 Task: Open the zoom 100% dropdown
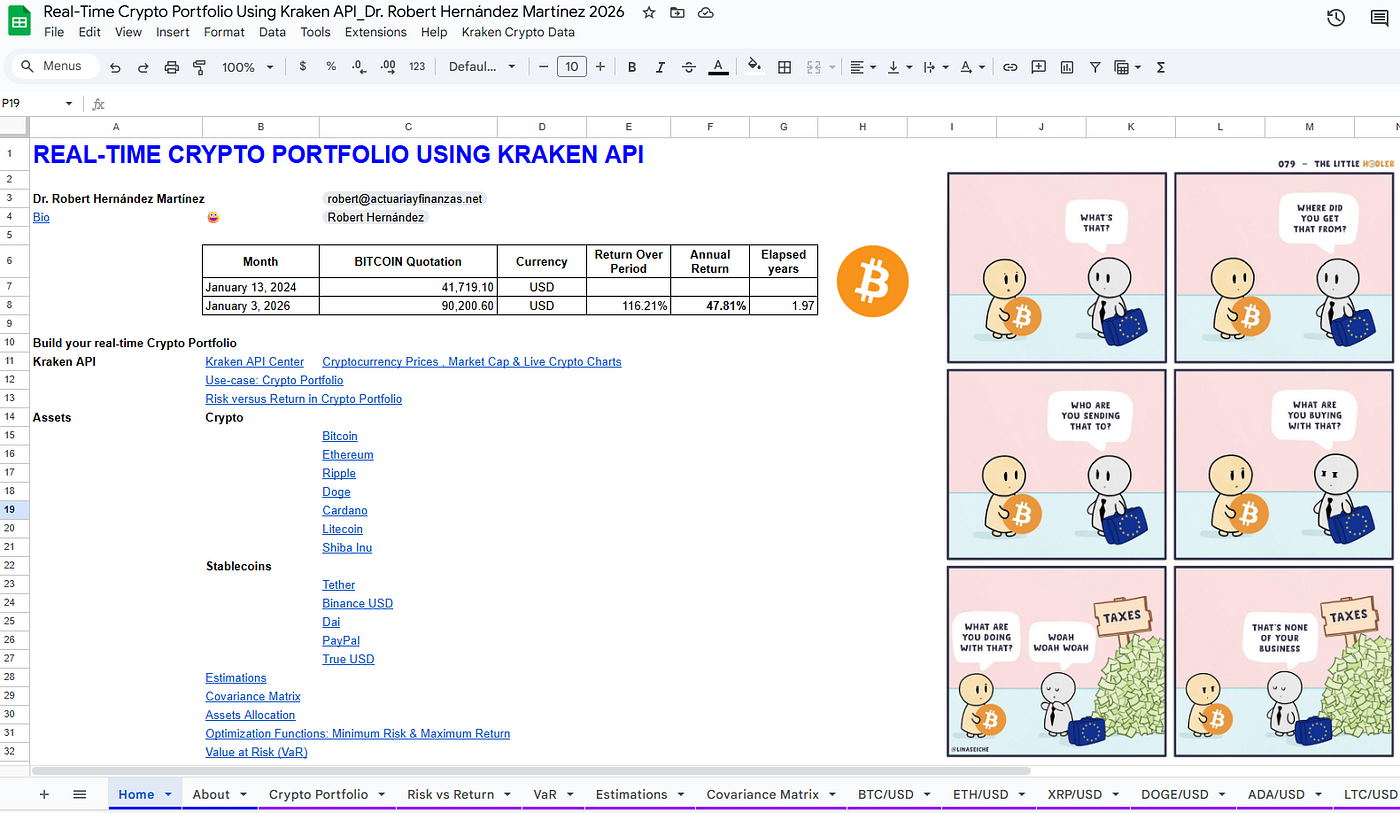248,67
